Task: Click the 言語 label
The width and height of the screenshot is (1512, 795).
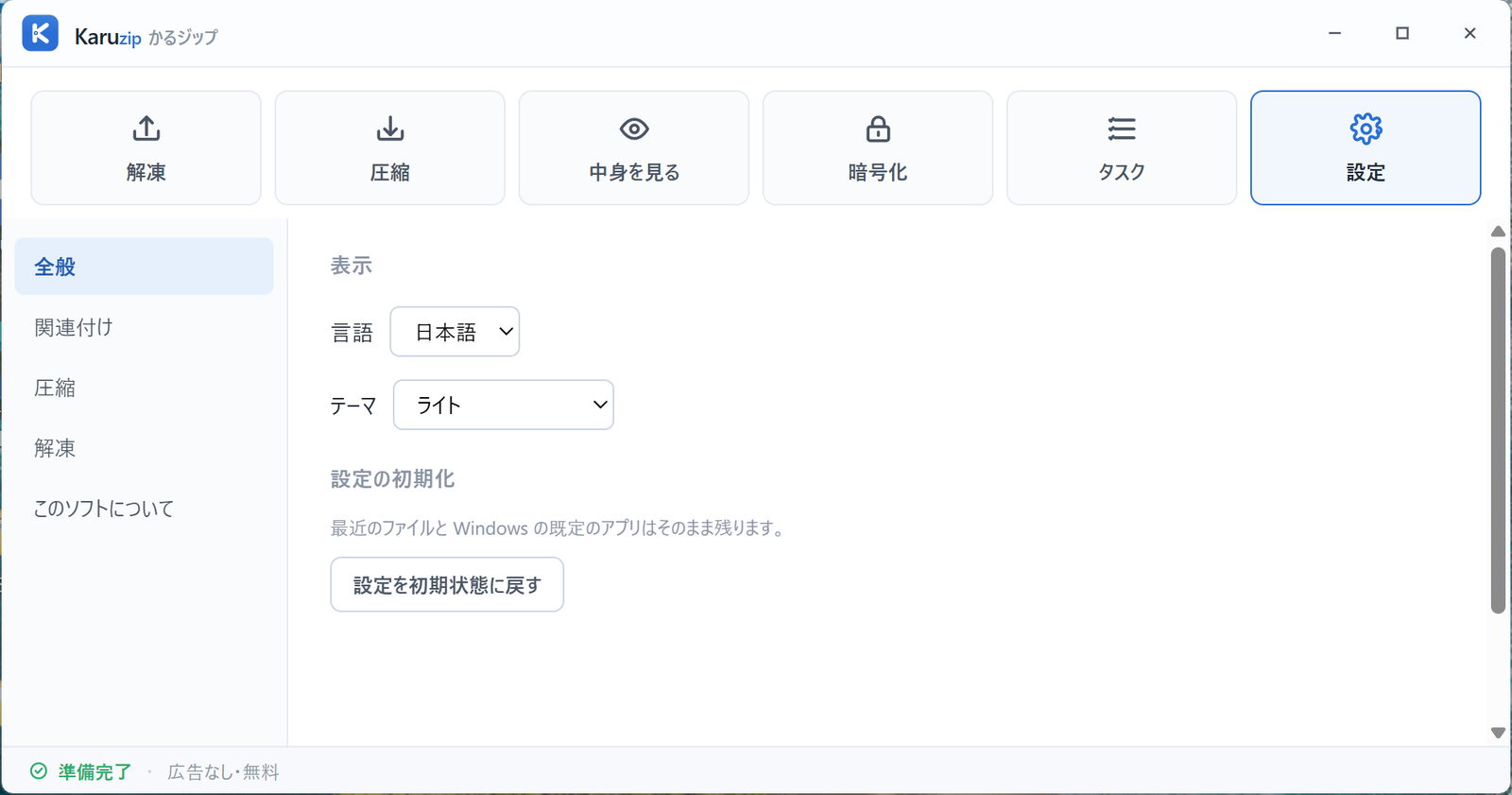Action: coord(352,333)
